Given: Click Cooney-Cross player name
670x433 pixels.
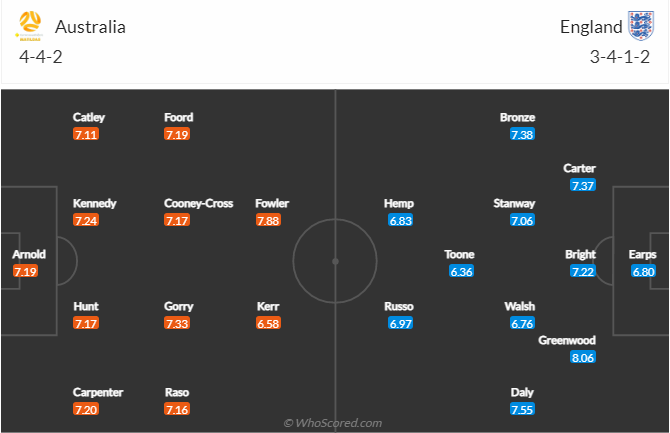Looking at the screenshot, I should tap(199, 203).
